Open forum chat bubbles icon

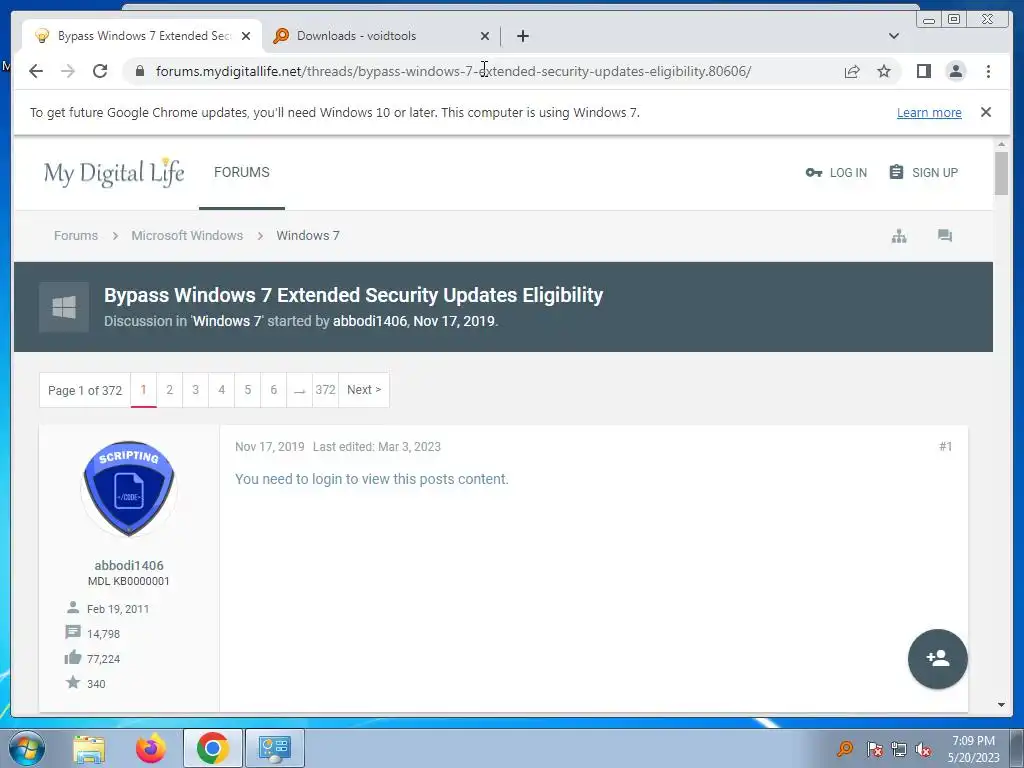click(944, 236)
